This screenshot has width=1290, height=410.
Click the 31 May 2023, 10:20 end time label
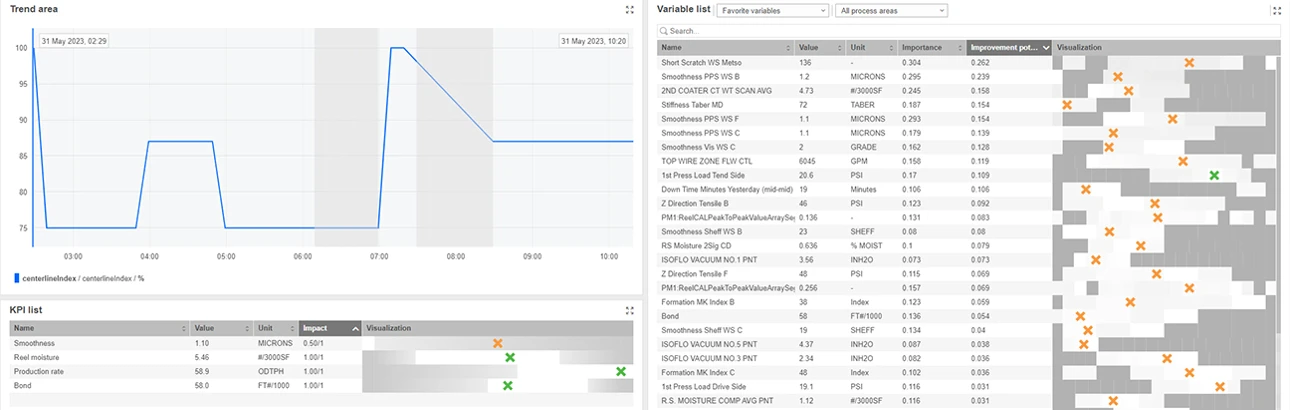(594, 41)
